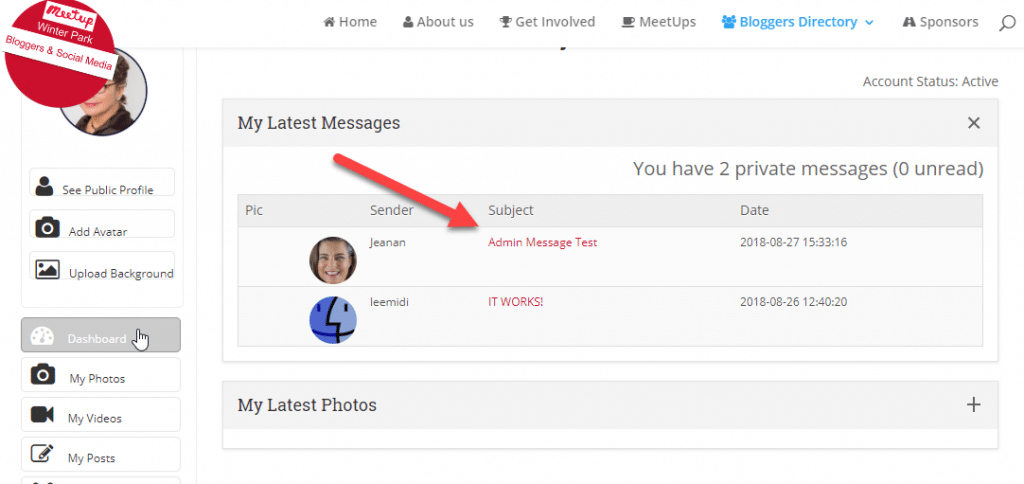Click the Pic column header
The width and height of the screenshot is (1024, 484).
(x=253, y=210)
